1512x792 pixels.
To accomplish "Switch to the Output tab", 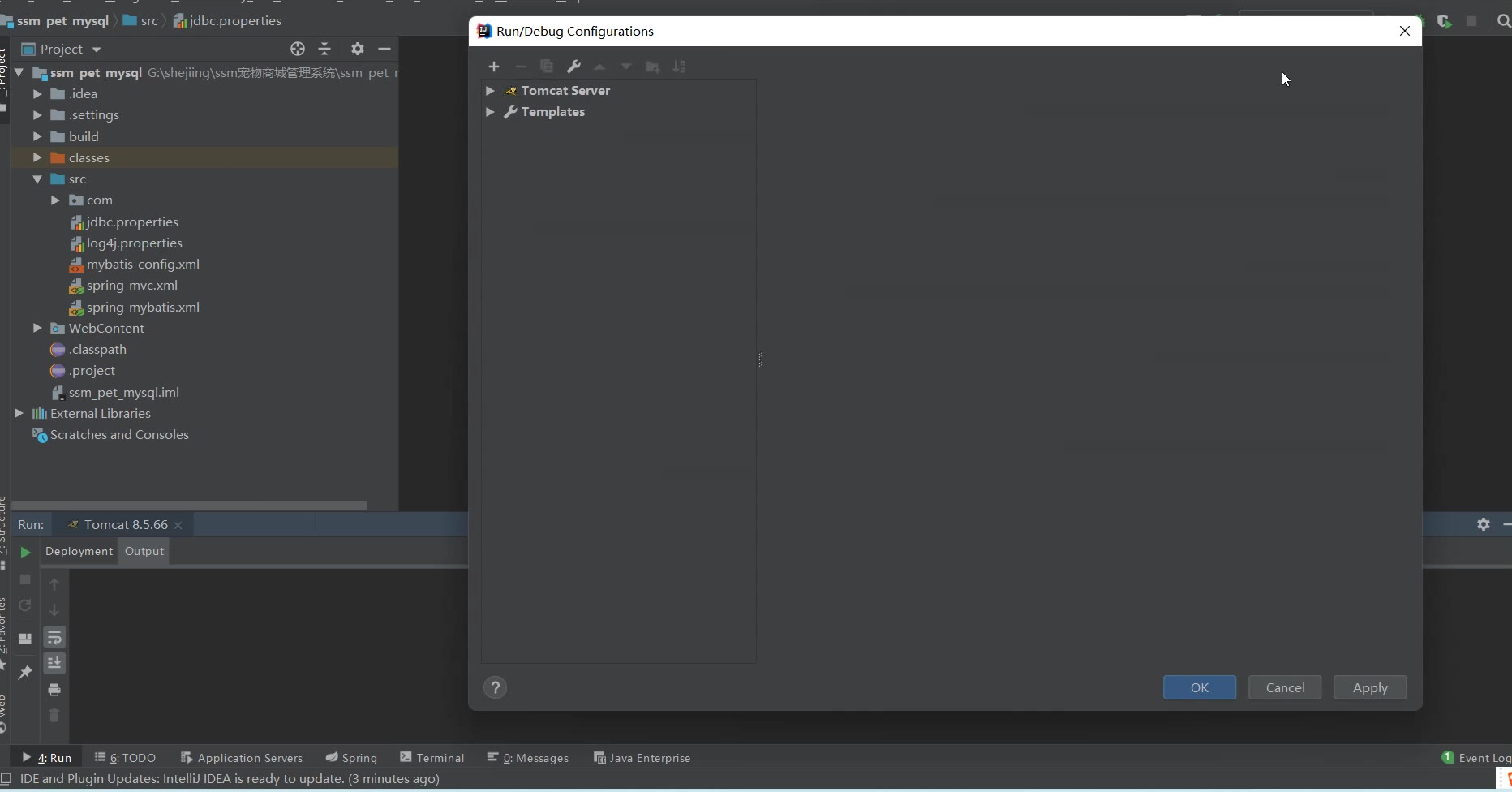I will tap(144, 551).
